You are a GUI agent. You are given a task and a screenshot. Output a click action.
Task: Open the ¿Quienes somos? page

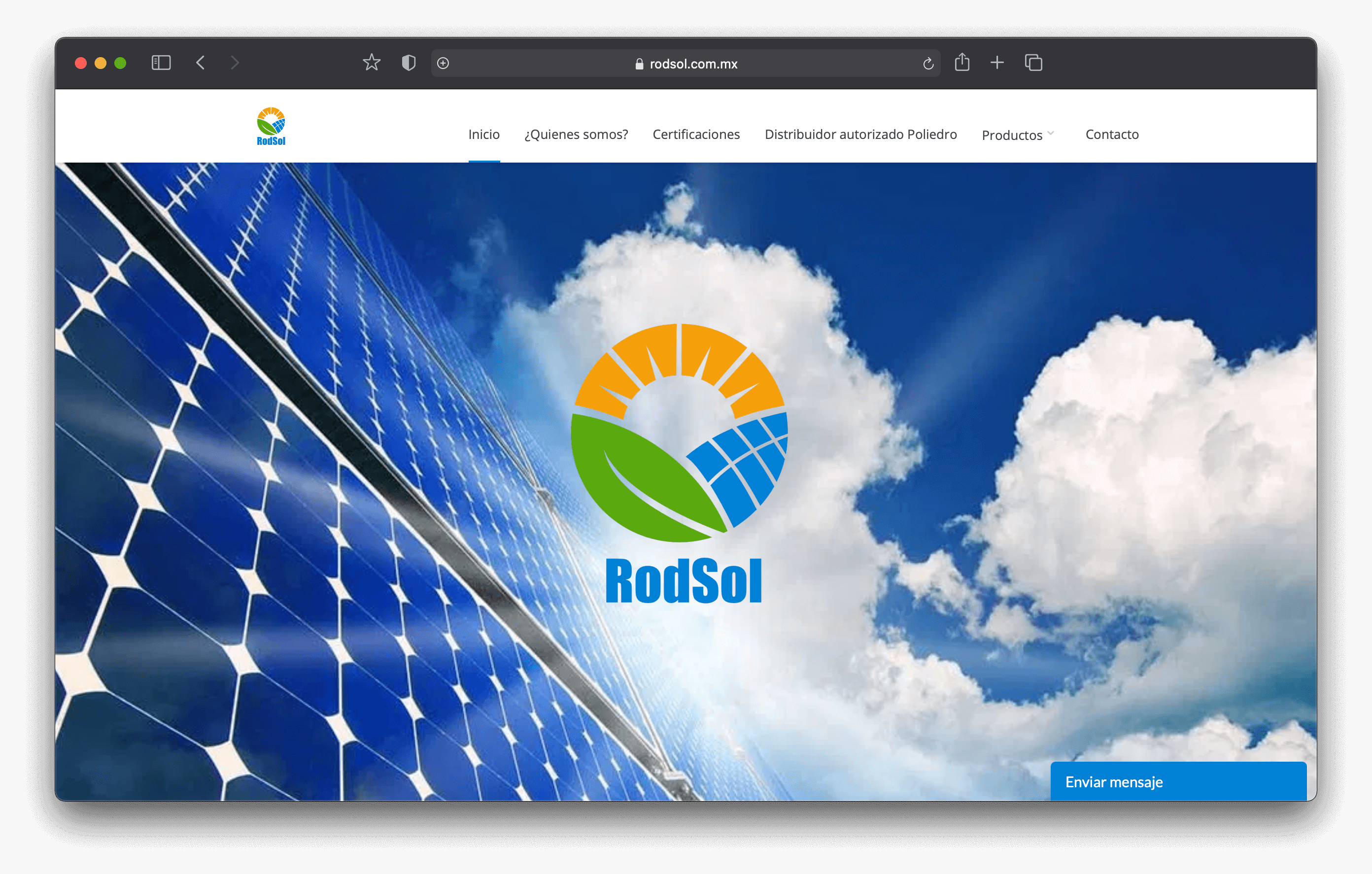tap(576, 134)
